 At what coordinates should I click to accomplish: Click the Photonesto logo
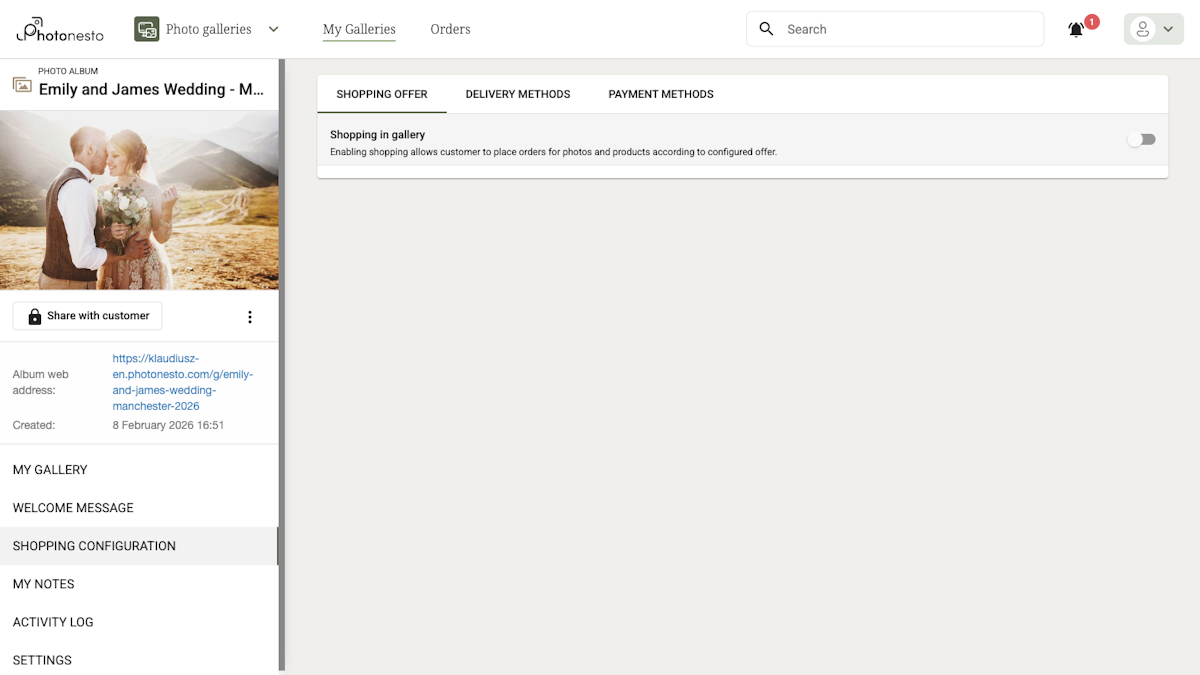(x=57, y=29)
